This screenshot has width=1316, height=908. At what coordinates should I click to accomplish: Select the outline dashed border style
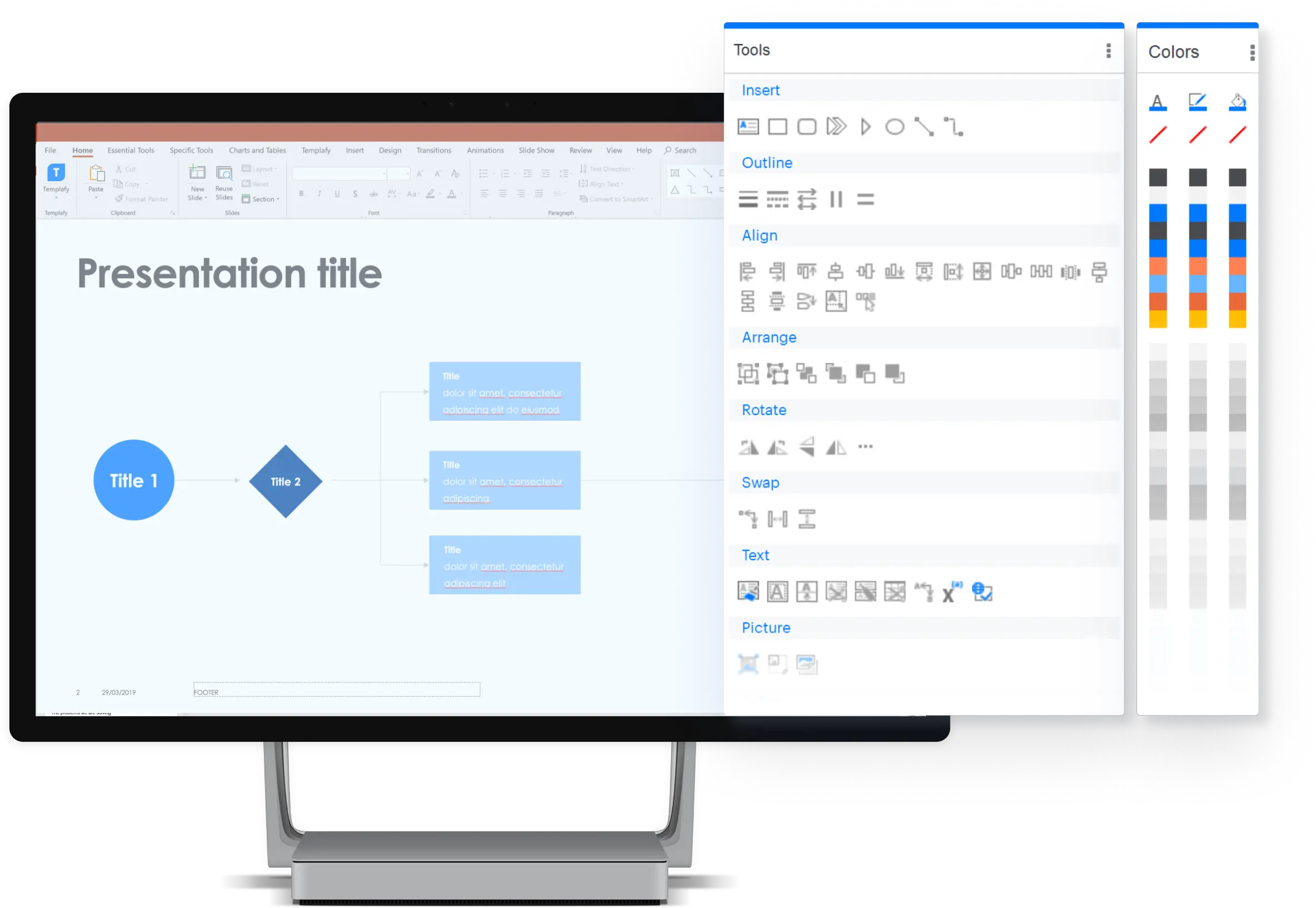[x=778, y=200]
